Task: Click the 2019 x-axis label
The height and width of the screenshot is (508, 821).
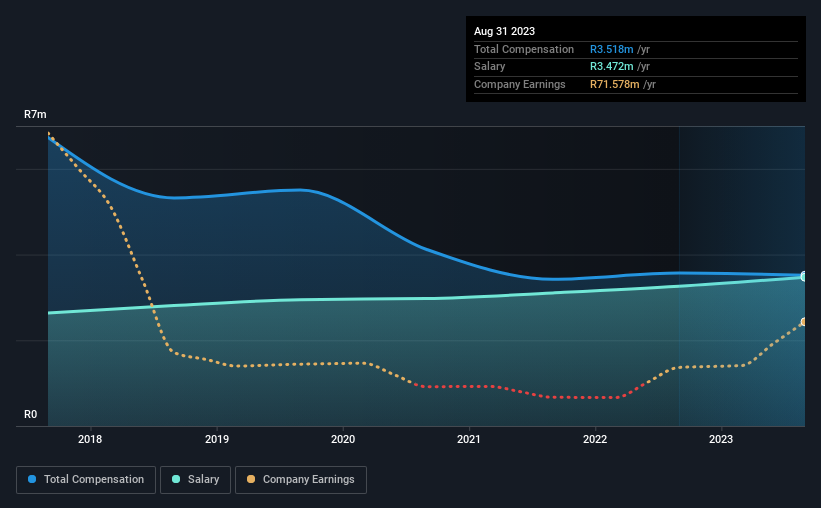Action: click(x=217, y=439)
